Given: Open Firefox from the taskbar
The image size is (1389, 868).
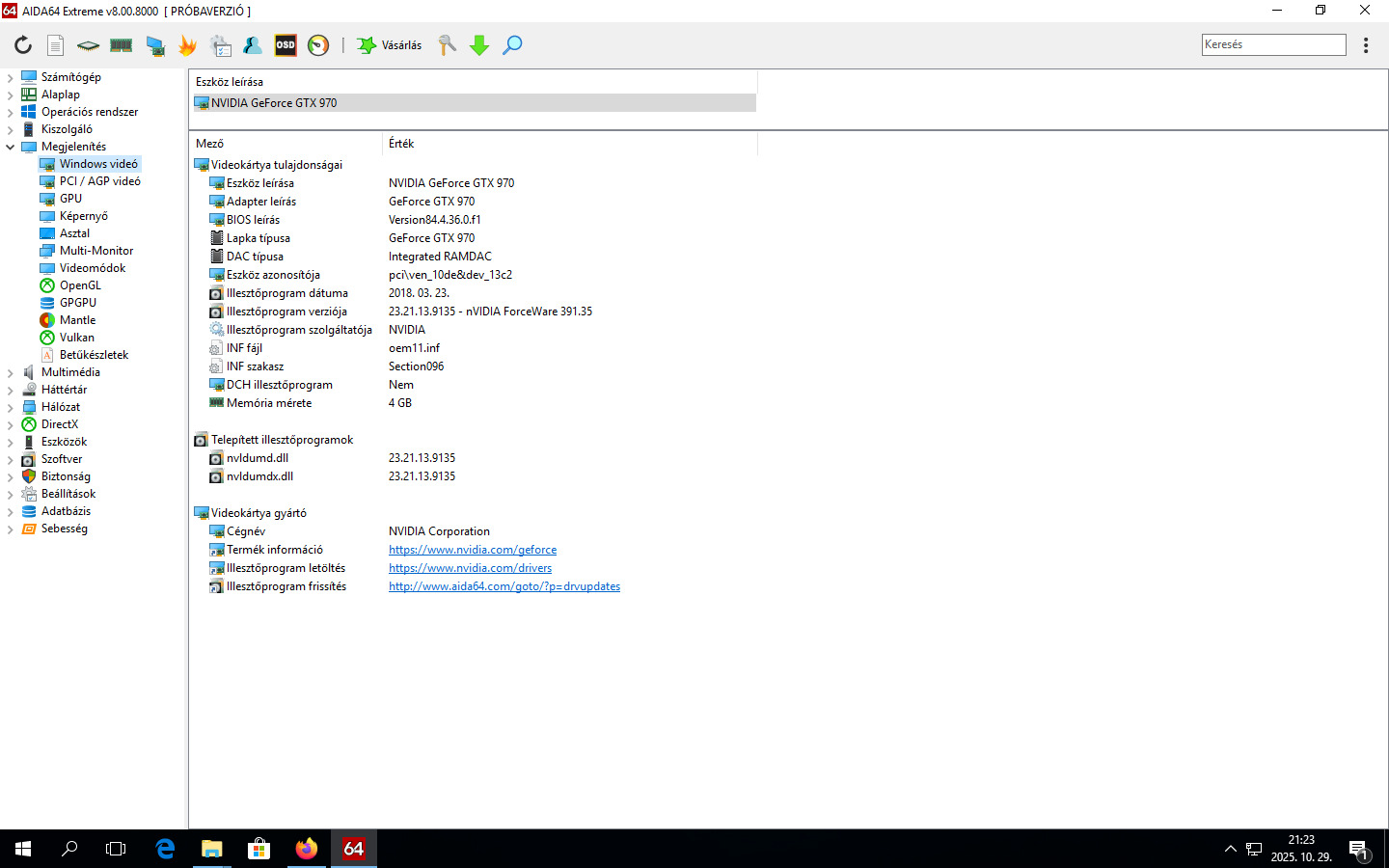Looking at the screenshot, I should (307, 849).
